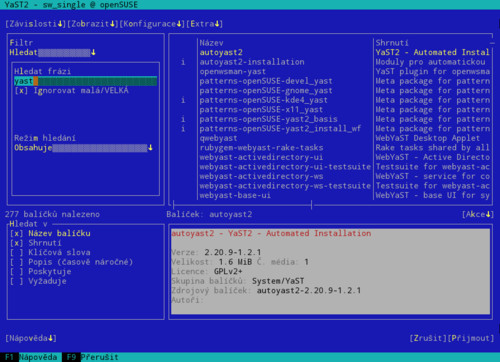Click the GPLv2+ licence value
The height and width of the screenshot is (362, 500).
(x=228, y=272)
